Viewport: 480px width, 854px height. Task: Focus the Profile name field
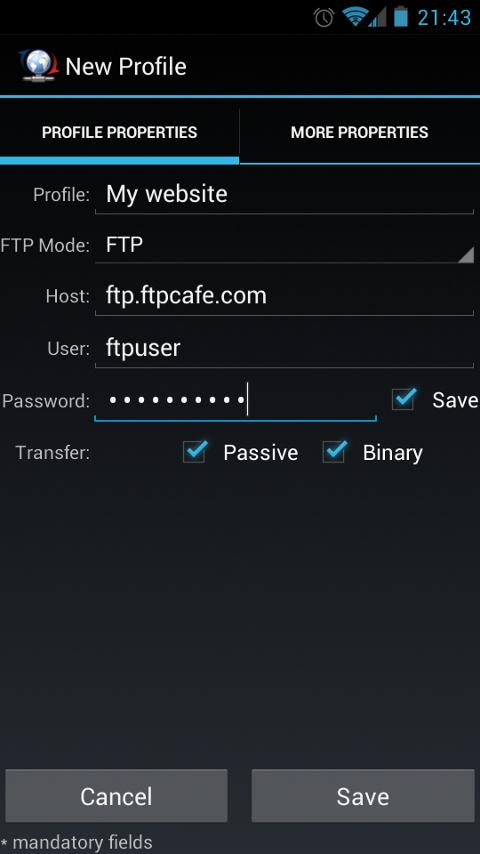(284, 195)
